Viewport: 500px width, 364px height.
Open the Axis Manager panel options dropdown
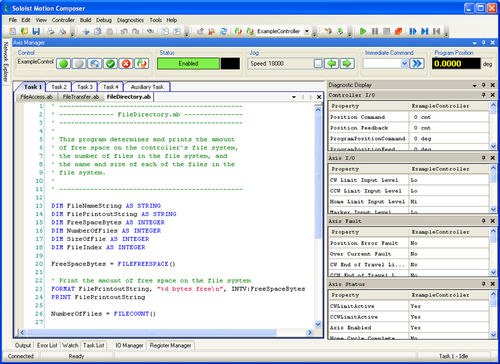click(474, 43)
